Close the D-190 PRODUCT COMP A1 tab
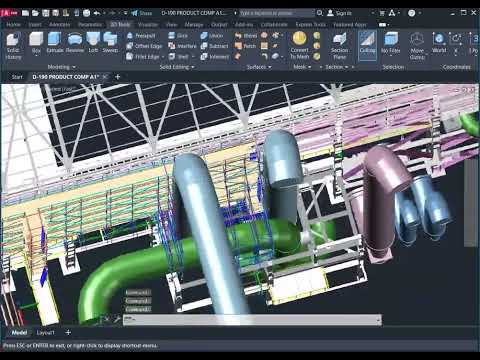This screenshot has height=360, width=480. pos(105,77)
